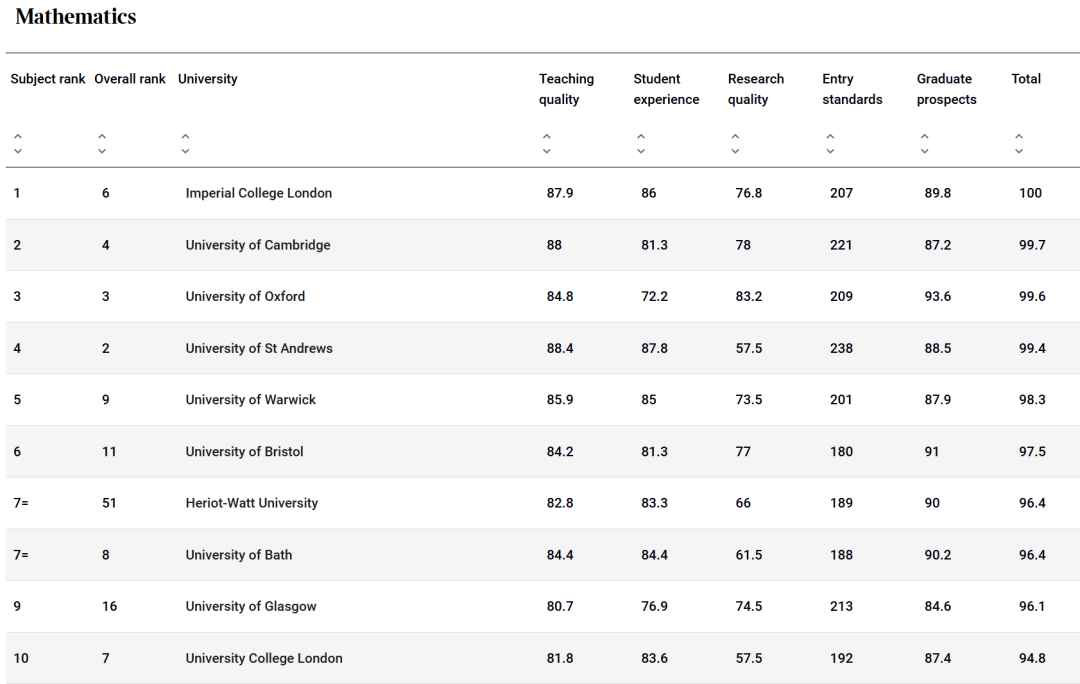
Task: Click the Subject rank column header
Action: point(48,79)
